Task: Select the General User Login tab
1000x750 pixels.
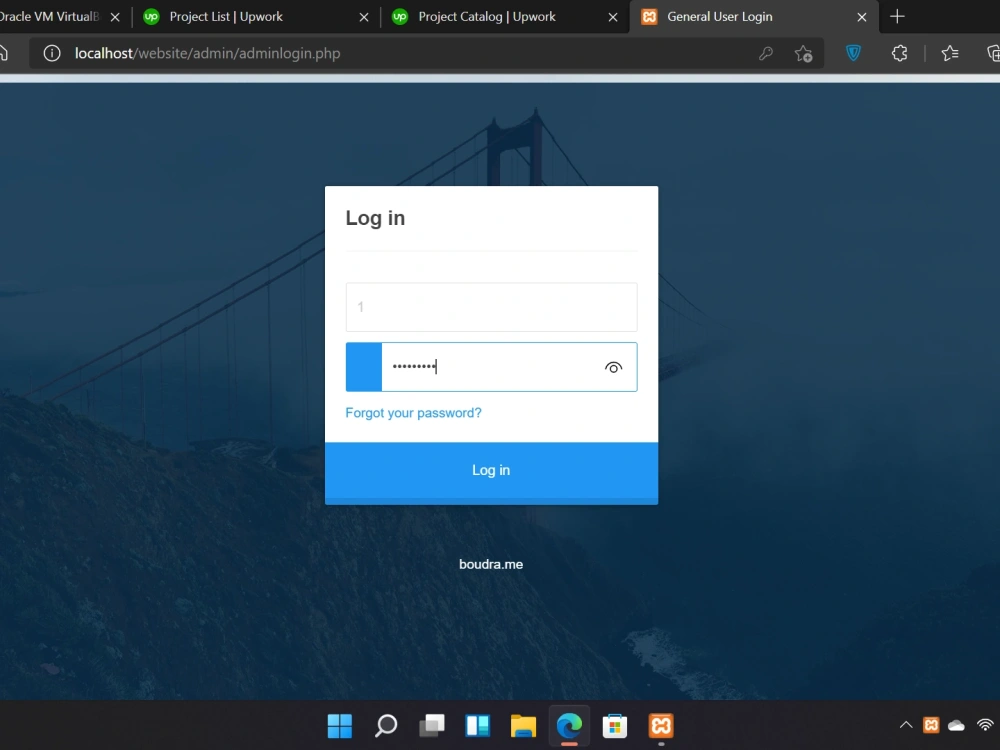Action: 719,17
